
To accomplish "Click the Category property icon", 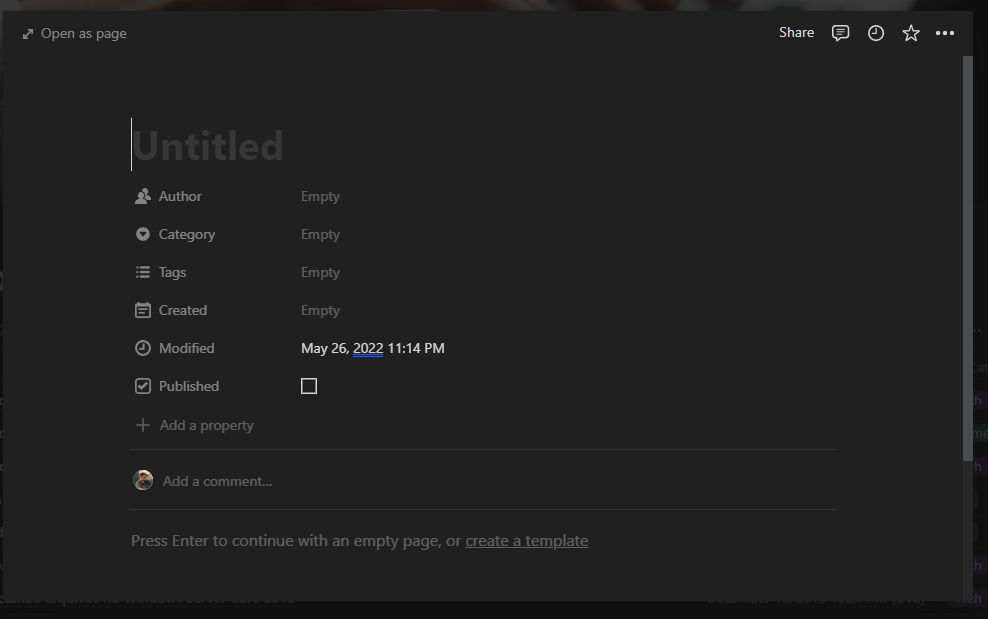I will [143, 234].
